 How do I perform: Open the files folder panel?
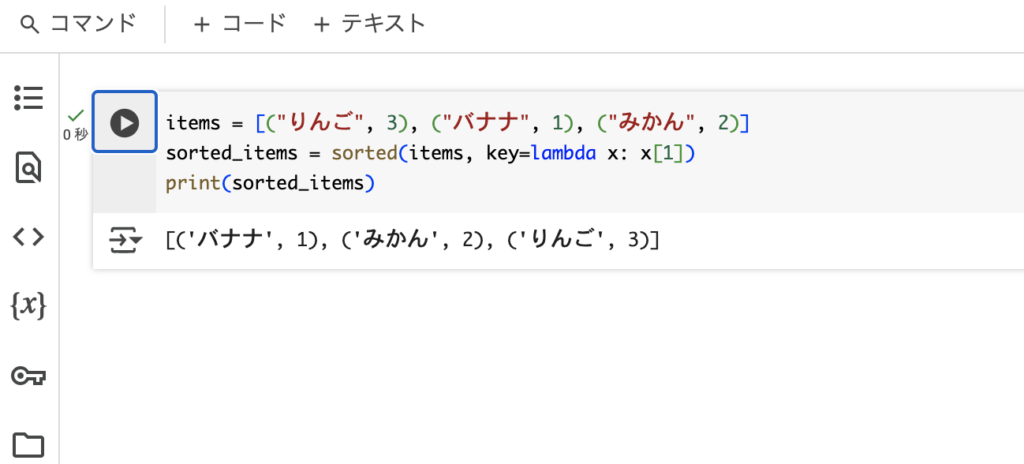tap(29, 445)
